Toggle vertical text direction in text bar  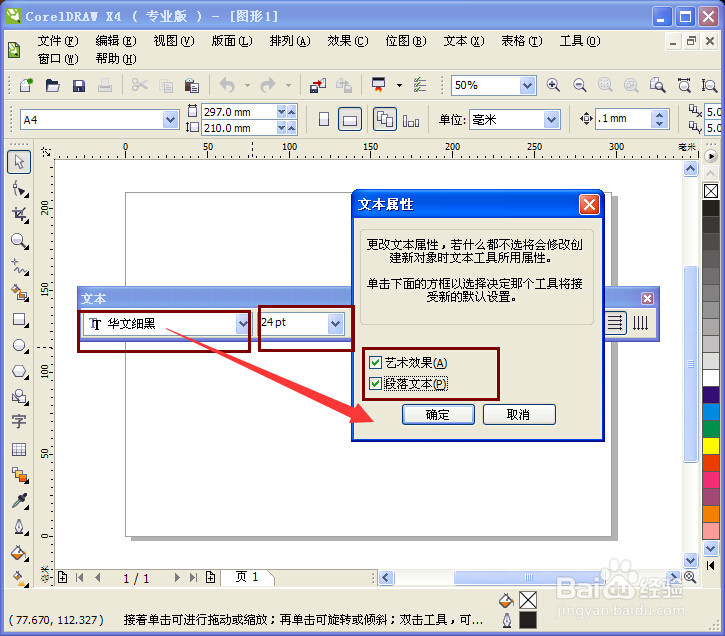pos(640,323)
